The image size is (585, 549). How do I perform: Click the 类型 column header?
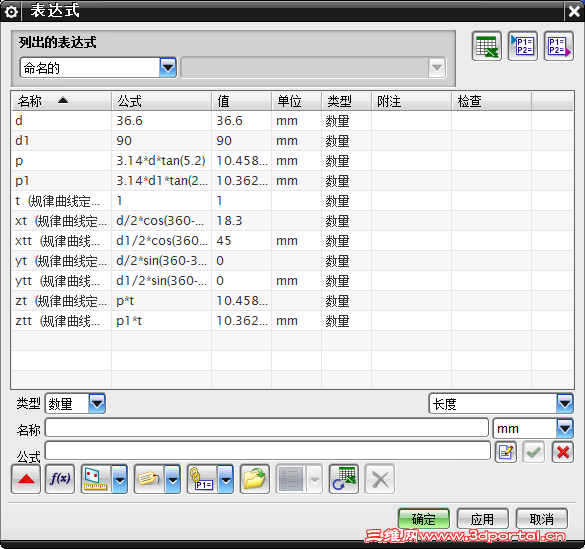[x=347, y=101]
